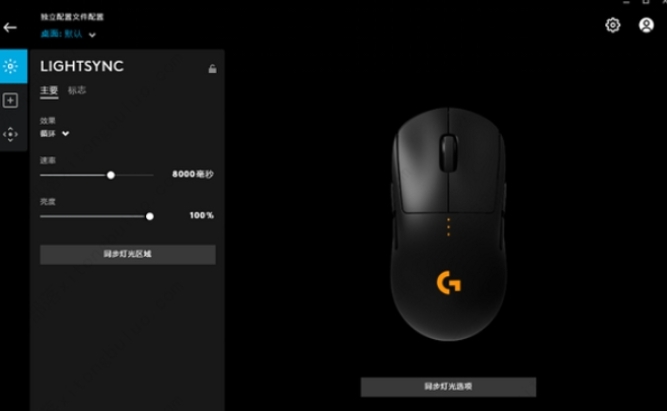Viewport: 667px width, 411px height.
Task: Click the speed slider handle
Action: pos(111,175)
